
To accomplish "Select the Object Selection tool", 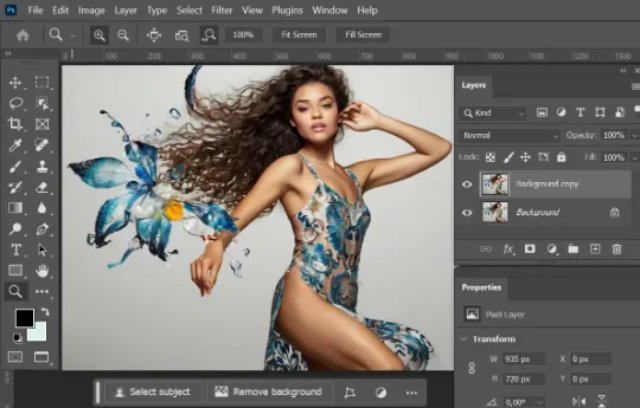I will pyautogui.click(x=42, y=104).
